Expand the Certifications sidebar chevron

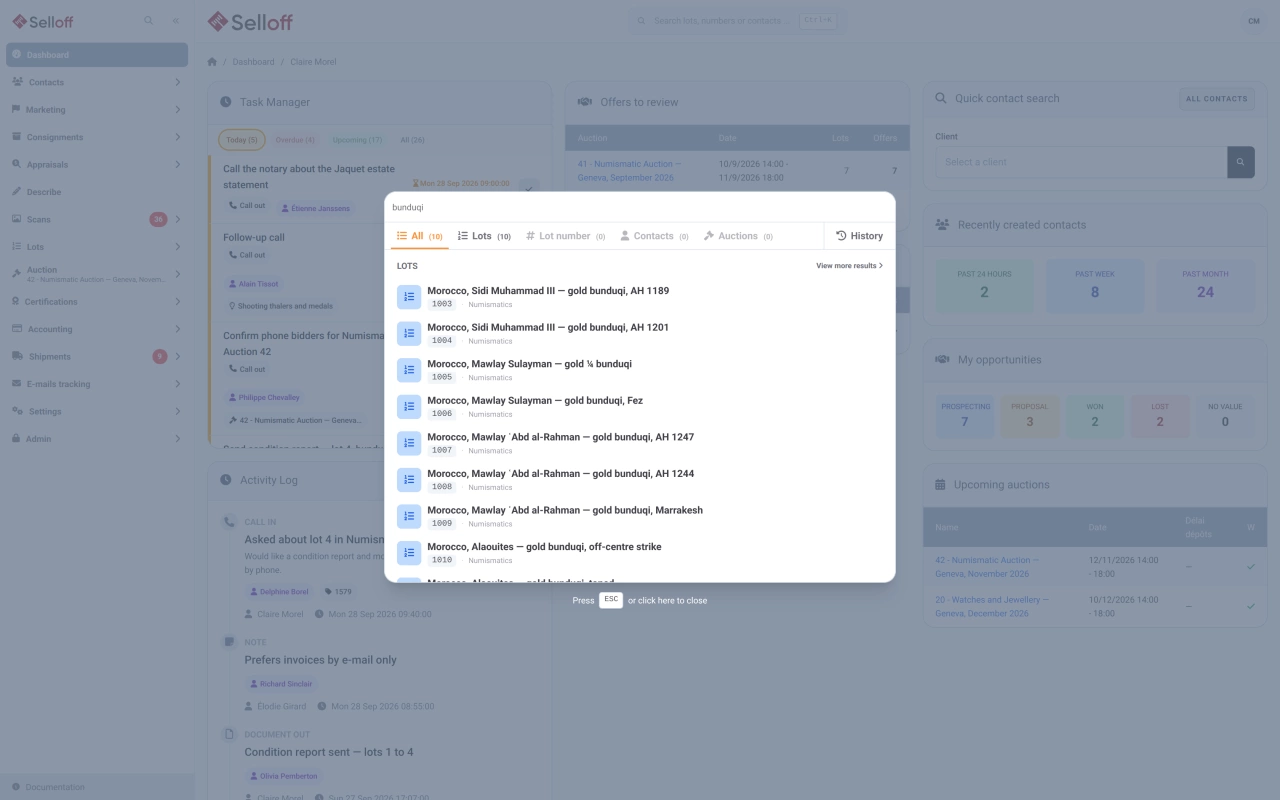[177, 302]
